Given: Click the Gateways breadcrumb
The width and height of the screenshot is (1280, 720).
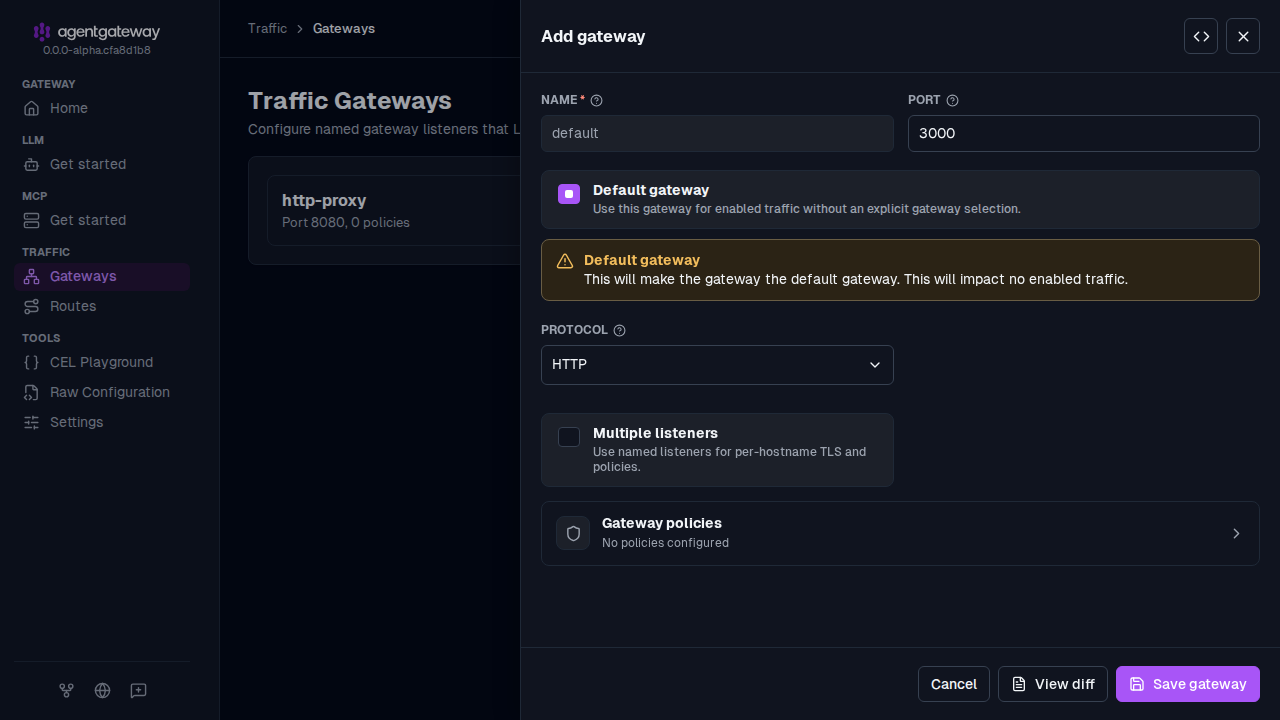Looking at the screenshot, I should click(x=344, y=28).
